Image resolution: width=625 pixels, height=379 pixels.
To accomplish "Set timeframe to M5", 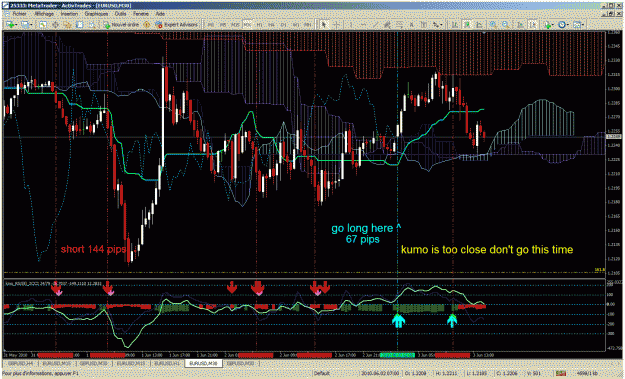I will (x=223, y=25).
